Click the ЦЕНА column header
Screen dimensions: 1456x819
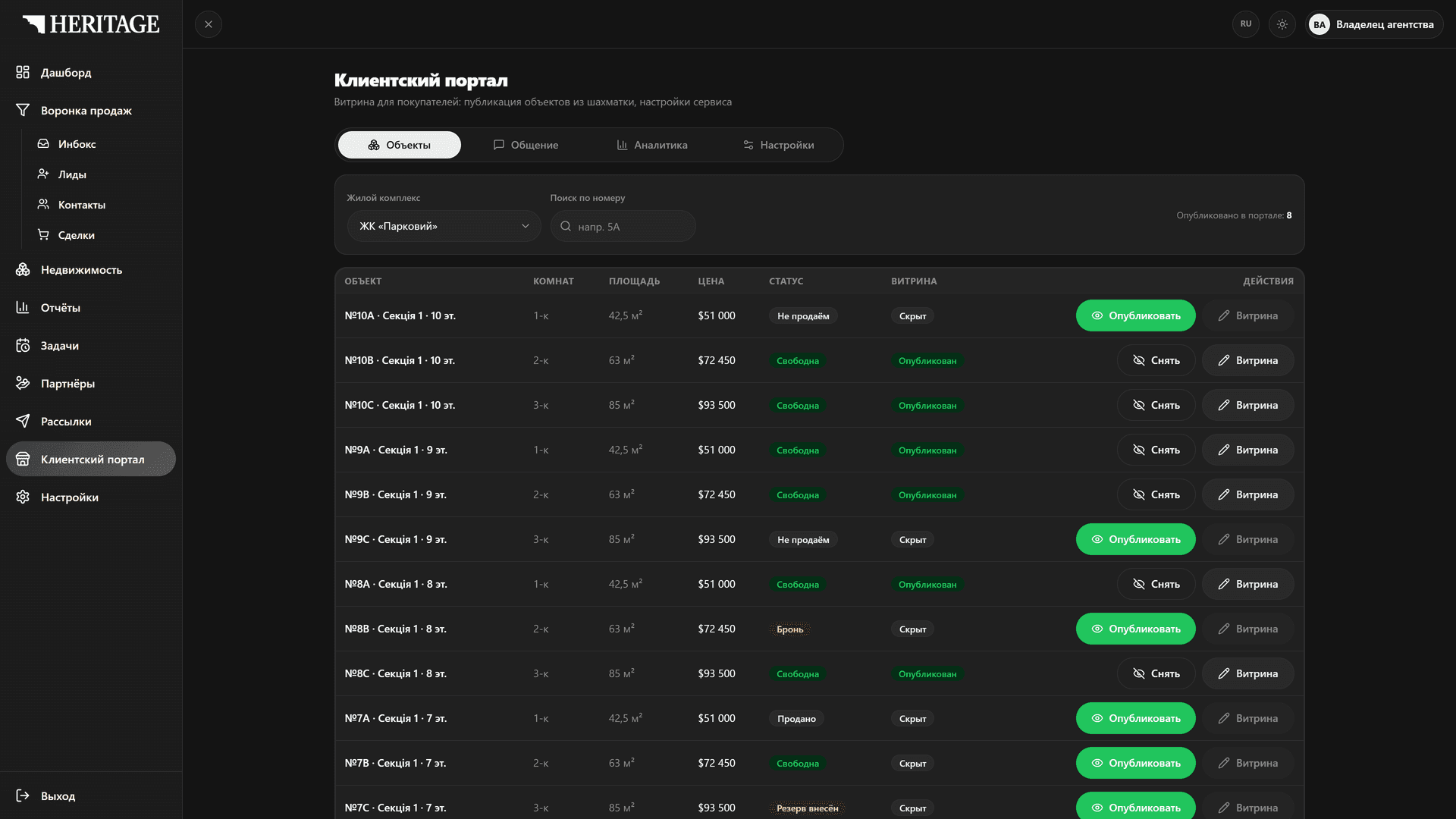(x=711, y=281)
